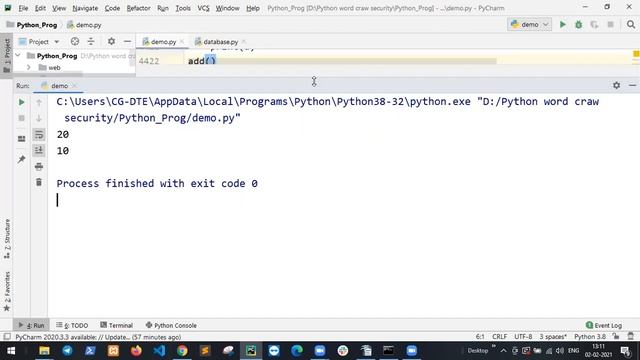The width and height of the screenshot is (640, 360).
Task: Click locate file target icon in Project panel
Action: 75,41
